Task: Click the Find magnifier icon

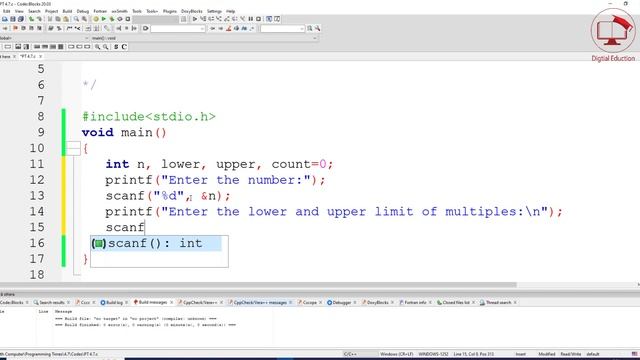Action: point(76,19)
